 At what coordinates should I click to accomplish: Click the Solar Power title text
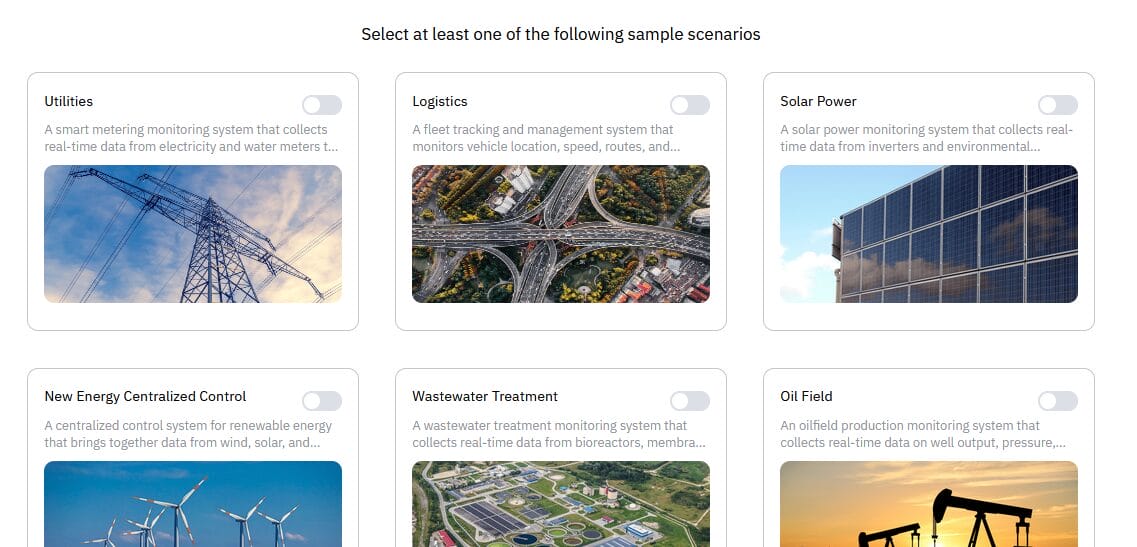click(x=818, y=102)
